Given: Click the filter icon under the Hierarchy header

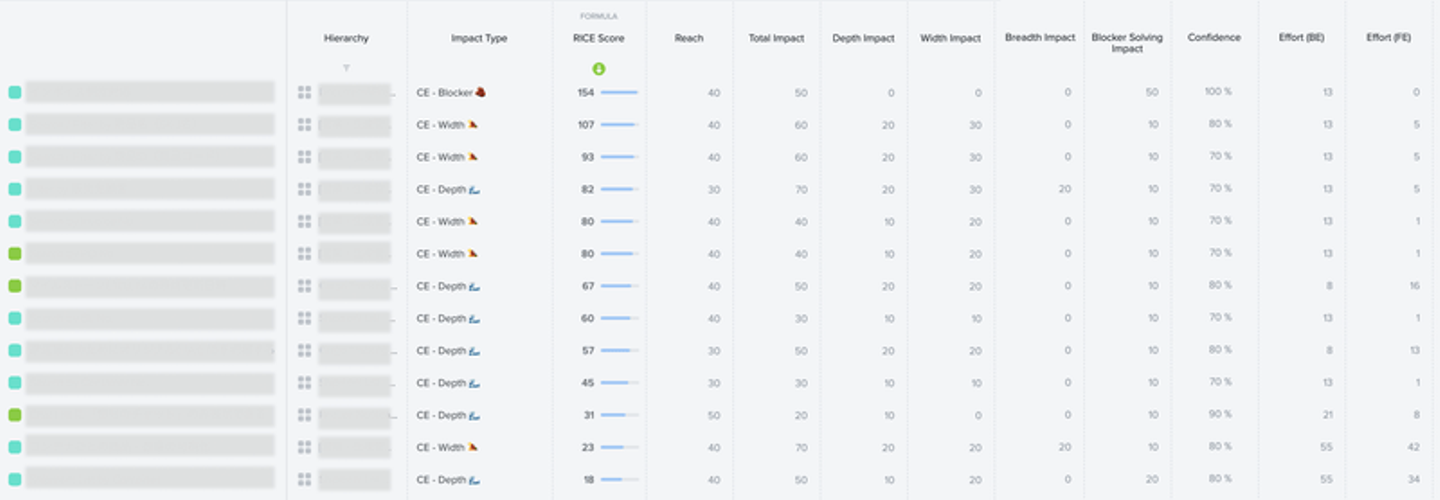Looking at the screenshot, I should tap(346, 68).
